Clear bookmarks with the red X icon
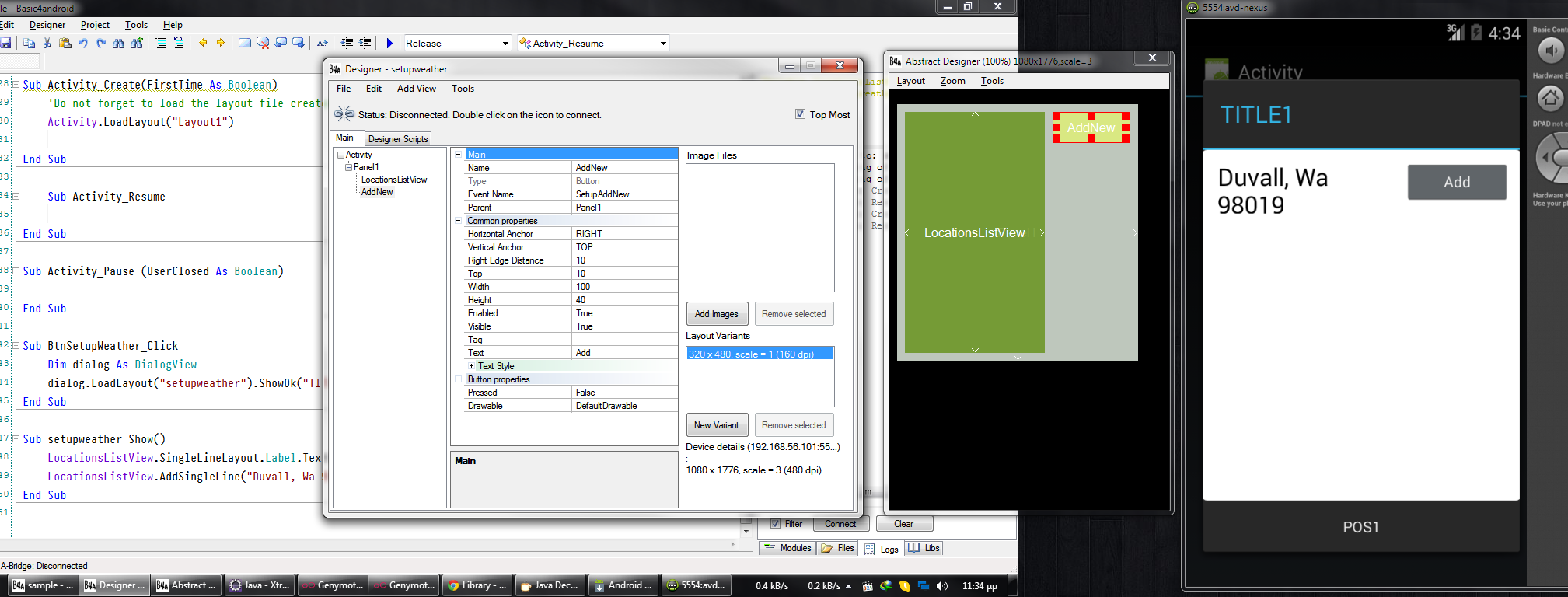The height and width of the screenshot is (597, 1568). (x=263, y=43)
